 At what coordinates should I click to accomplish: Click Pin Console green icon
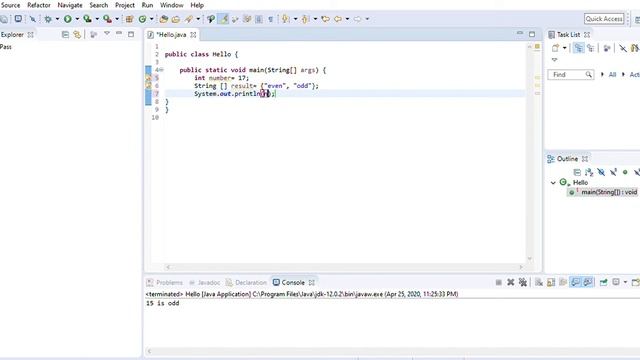pos(603,282)
